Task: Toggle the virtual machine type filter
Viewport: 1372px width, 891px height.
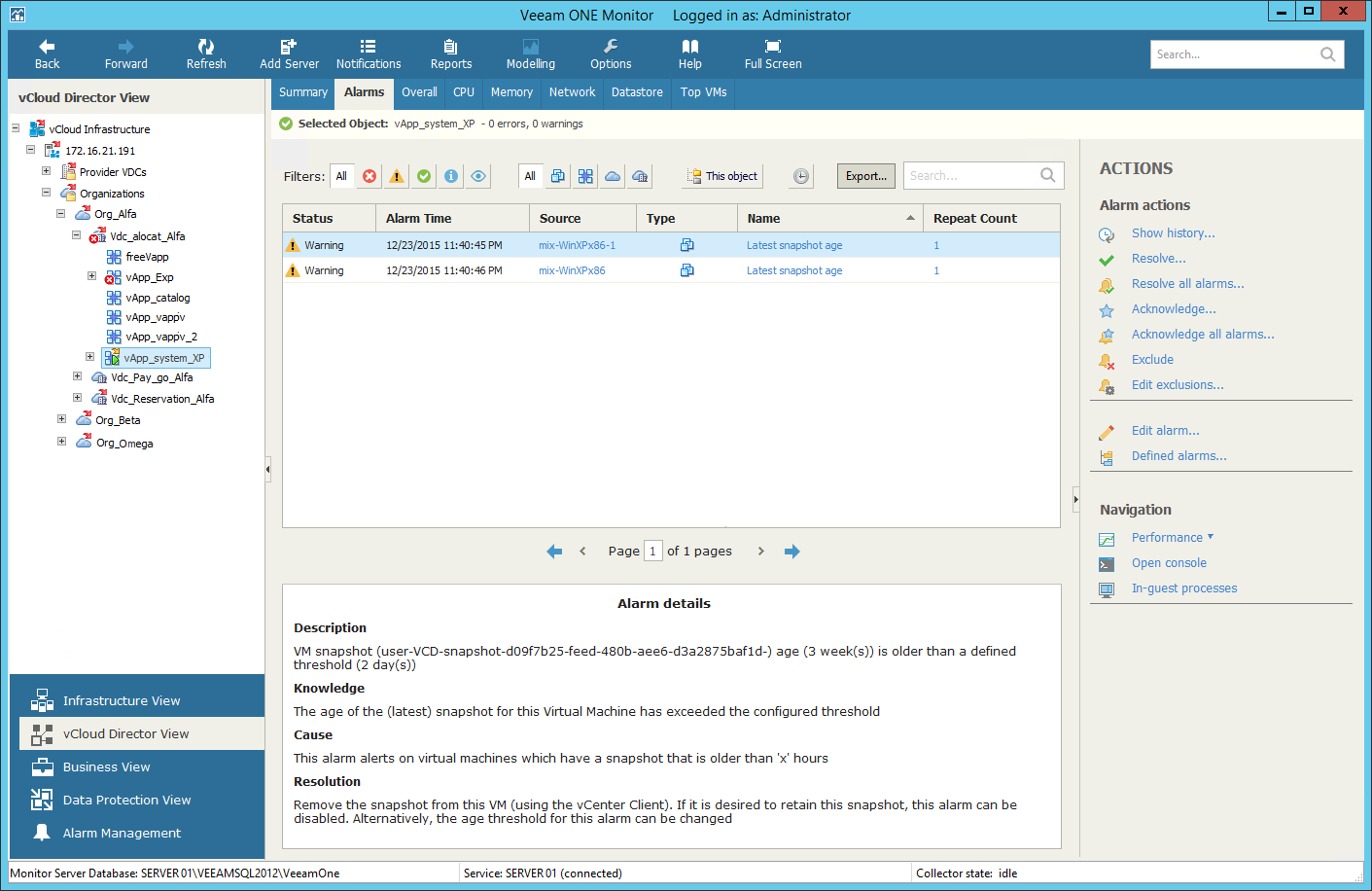Action: pos(558,176)
